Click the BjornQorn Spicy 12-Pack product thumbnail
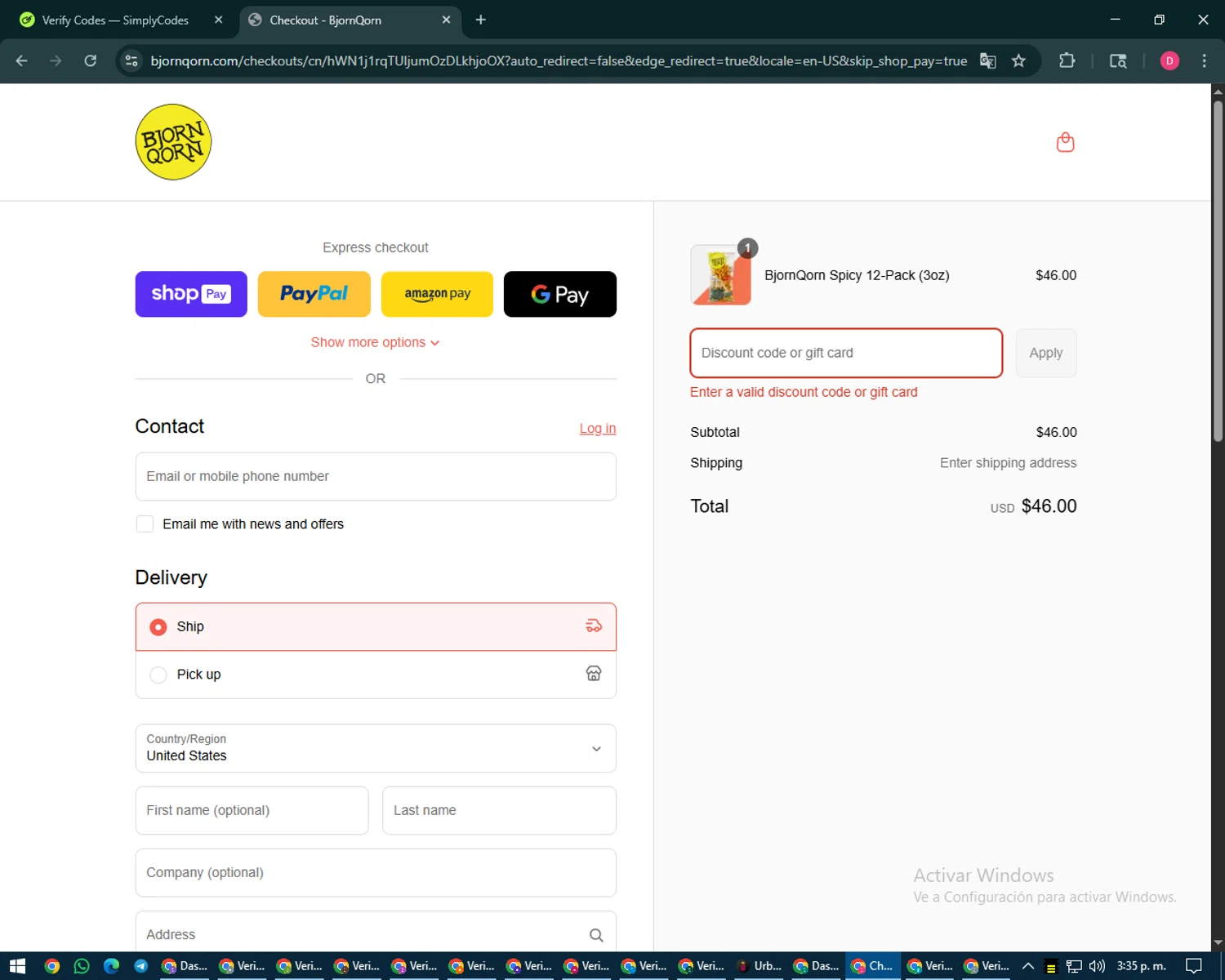The image size is (1225, 980). 721,275
